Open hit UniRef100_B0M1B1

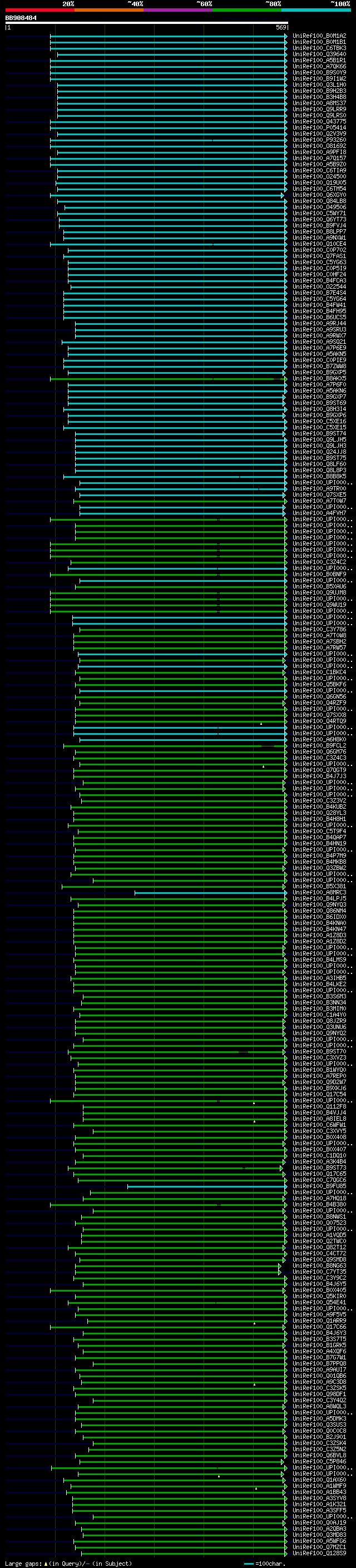tap(319, 42)
